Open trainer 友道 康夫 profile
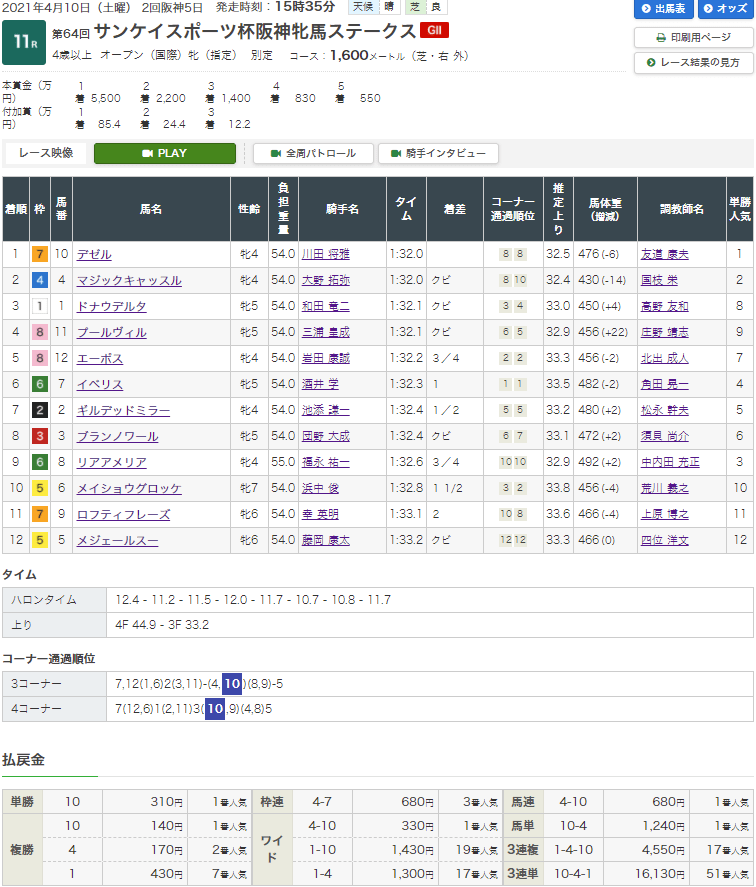Viewport: 756px width, 887px height. [x=664, y=255]
